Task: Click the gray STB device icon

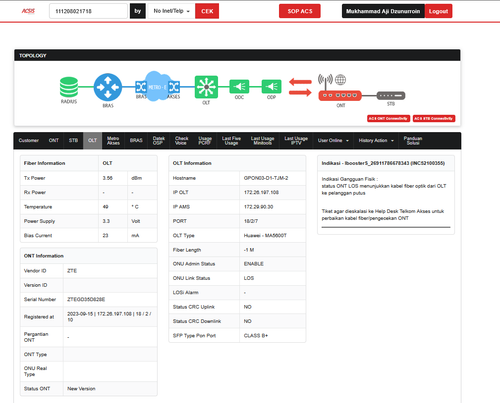Action: point(391,96)
